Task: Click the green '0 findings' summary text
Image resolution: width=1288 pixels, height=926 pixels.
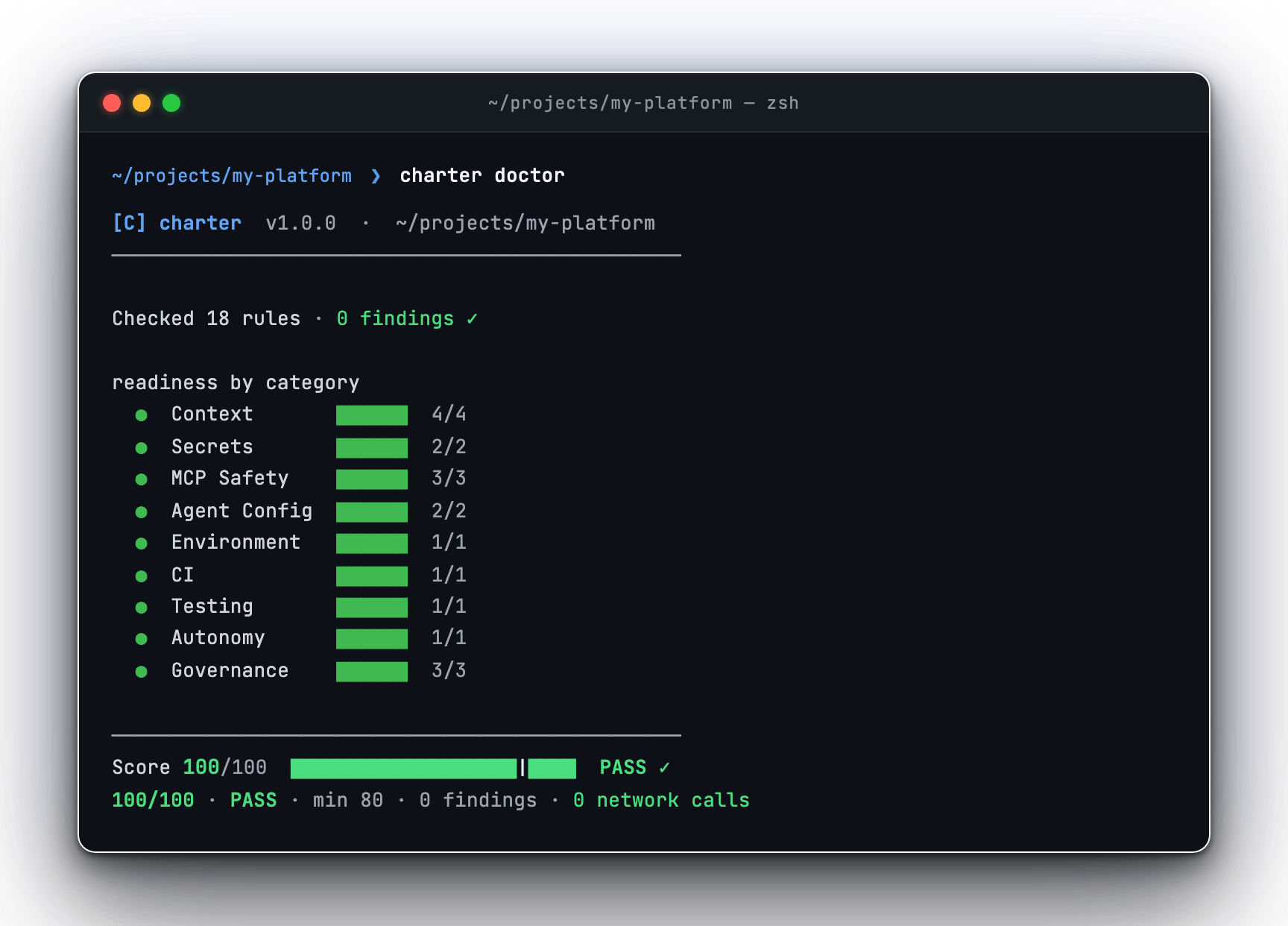Action: (x=395, y=318)
